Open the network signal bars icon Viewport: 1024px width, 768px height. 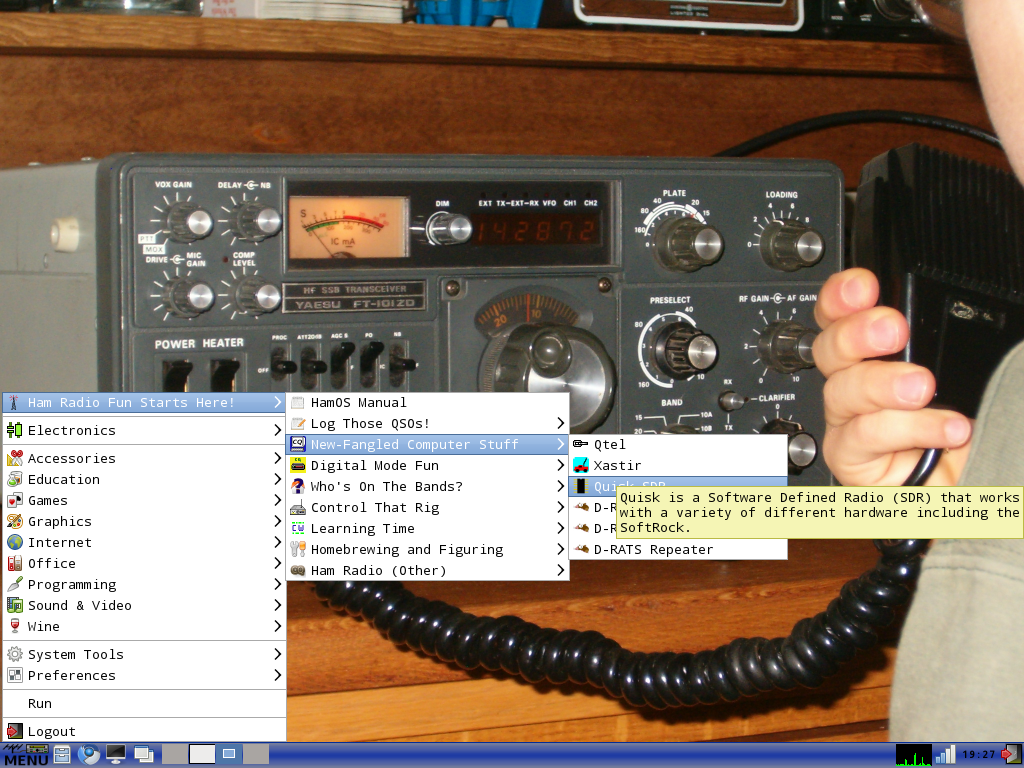click(945, 755)
